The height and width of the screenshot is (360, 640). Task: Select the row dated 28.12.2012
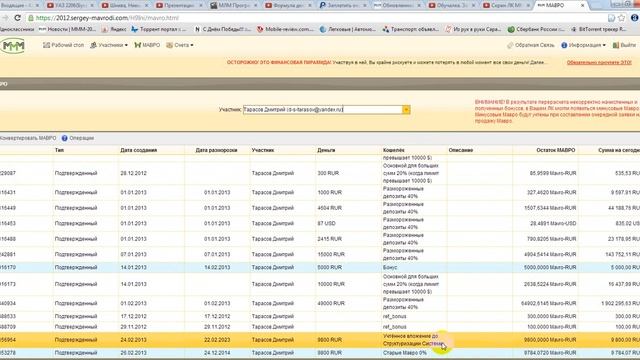pyautogui.click(x=320, y=173)
